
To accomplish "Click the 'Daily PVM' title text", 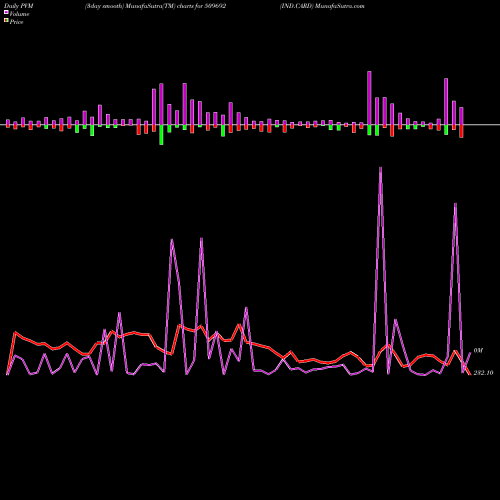I will 19,6.
